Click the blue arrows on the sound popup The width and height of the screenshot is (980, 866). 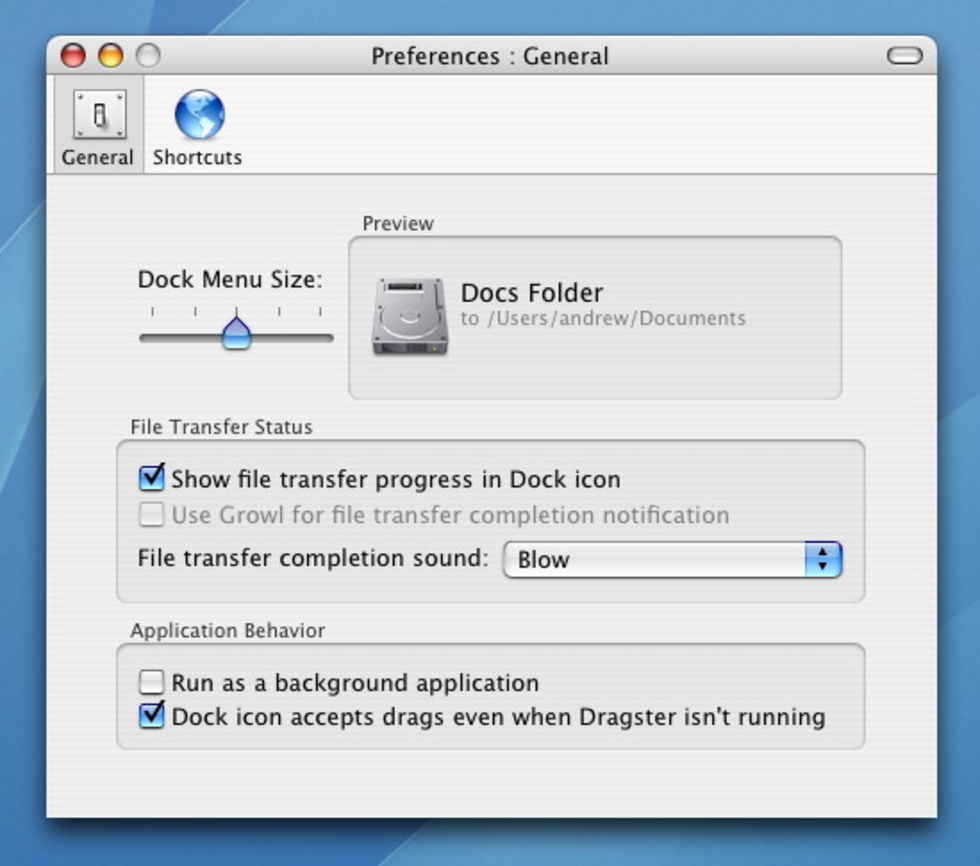click(x=822, y=560)
